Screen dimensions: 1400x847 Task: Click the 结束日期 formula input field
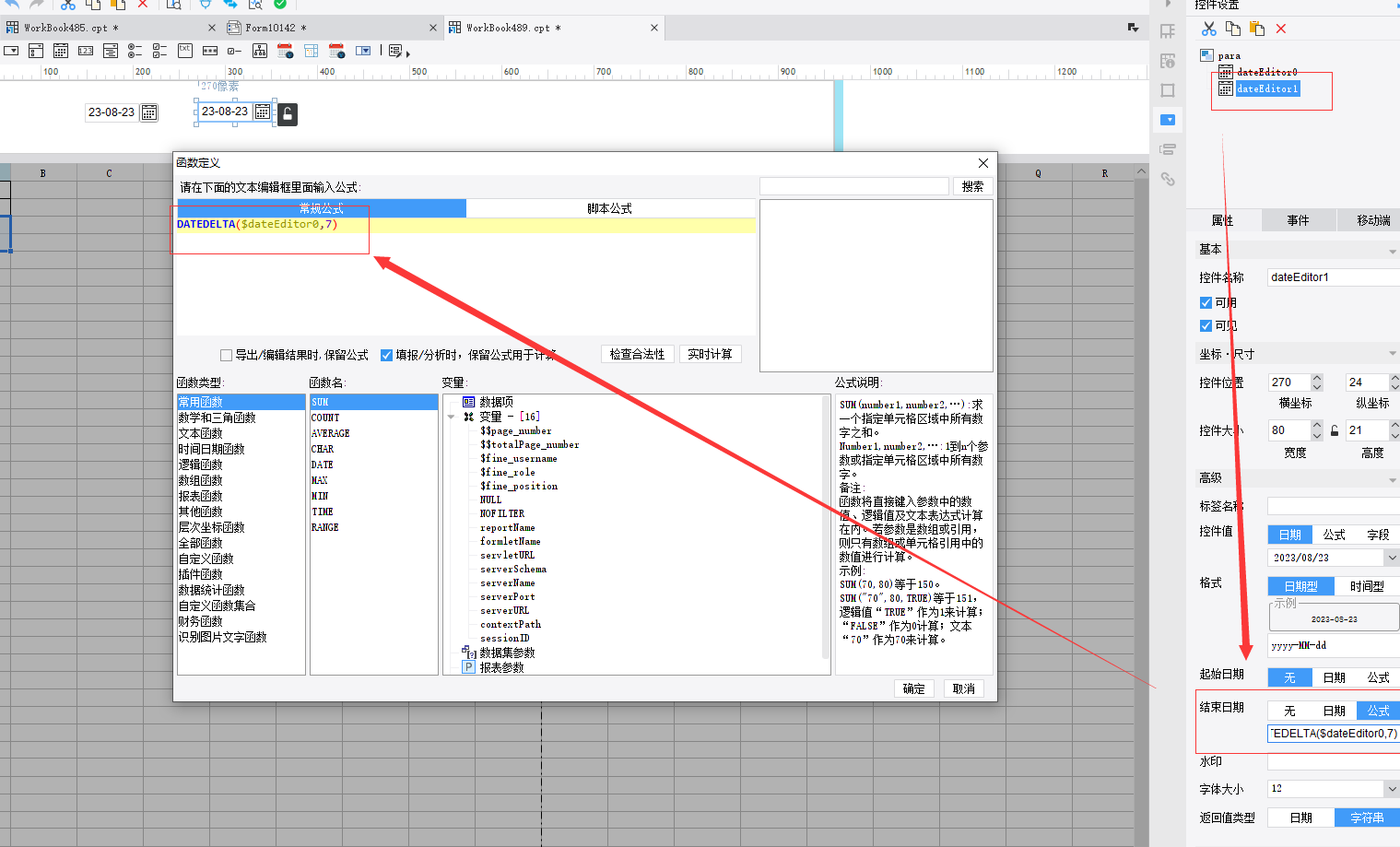tap(1334, 734)
